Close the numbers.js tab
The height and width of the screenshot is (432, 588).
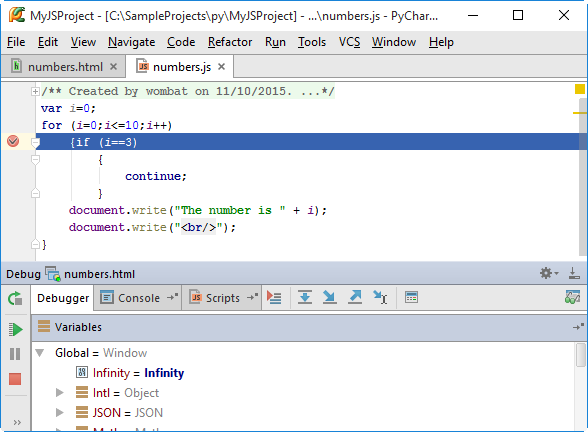click(x=222, y=67)
